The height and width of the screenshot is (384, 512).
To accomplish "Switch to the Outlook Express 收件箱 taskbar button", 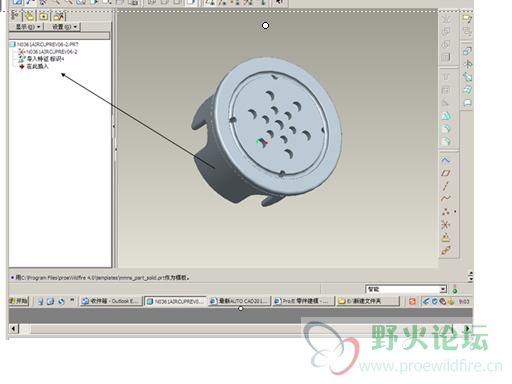I will click(x=111, y=301).
